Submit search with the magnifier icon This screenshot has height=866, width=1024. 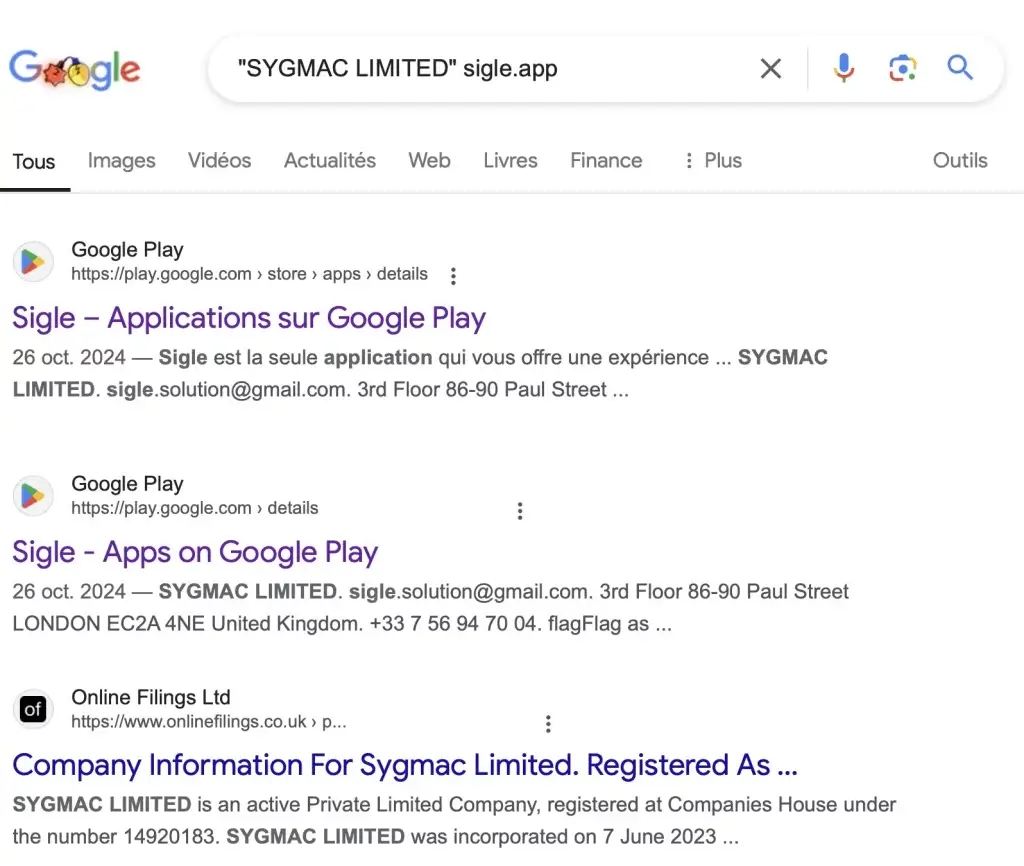tap(960, 67)
